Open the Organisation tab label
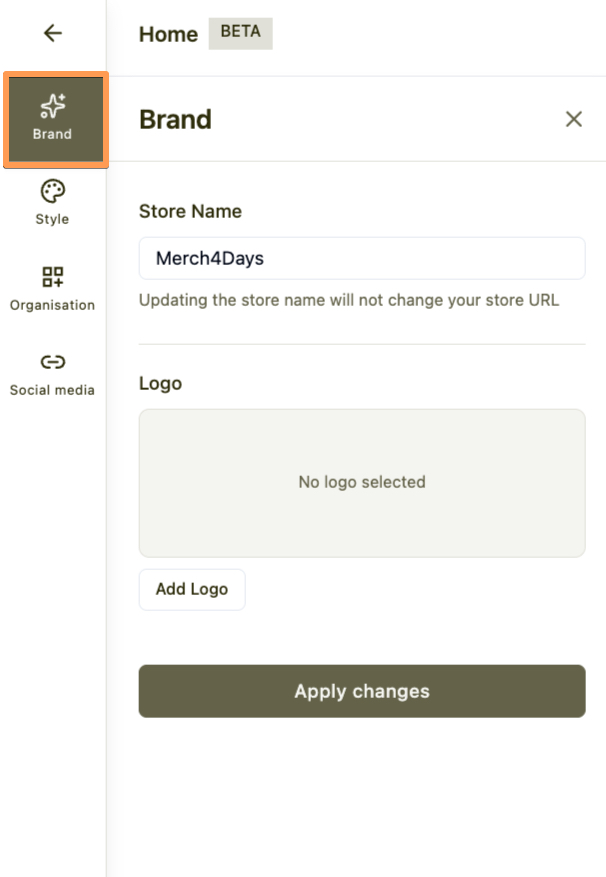The image size is (606, 877). coord(52,305)
